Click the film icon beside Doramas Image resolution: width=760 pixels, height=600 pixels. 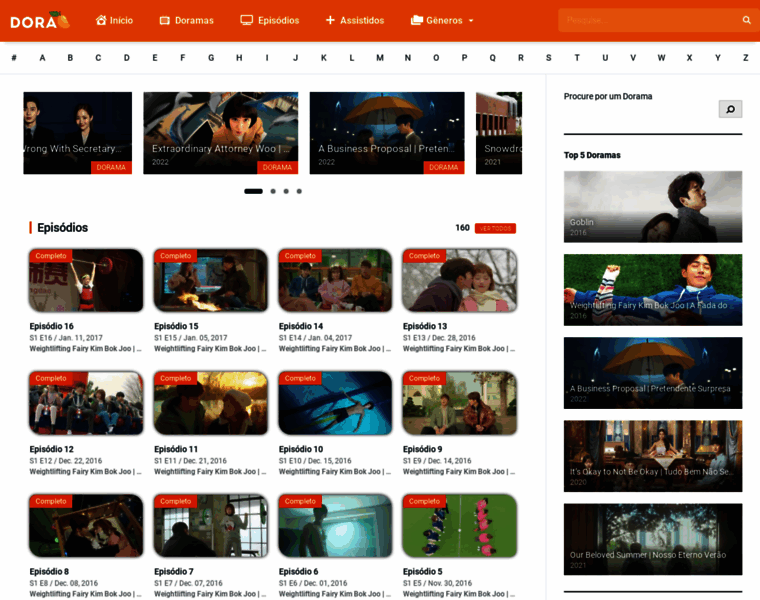tap(165, 20)
